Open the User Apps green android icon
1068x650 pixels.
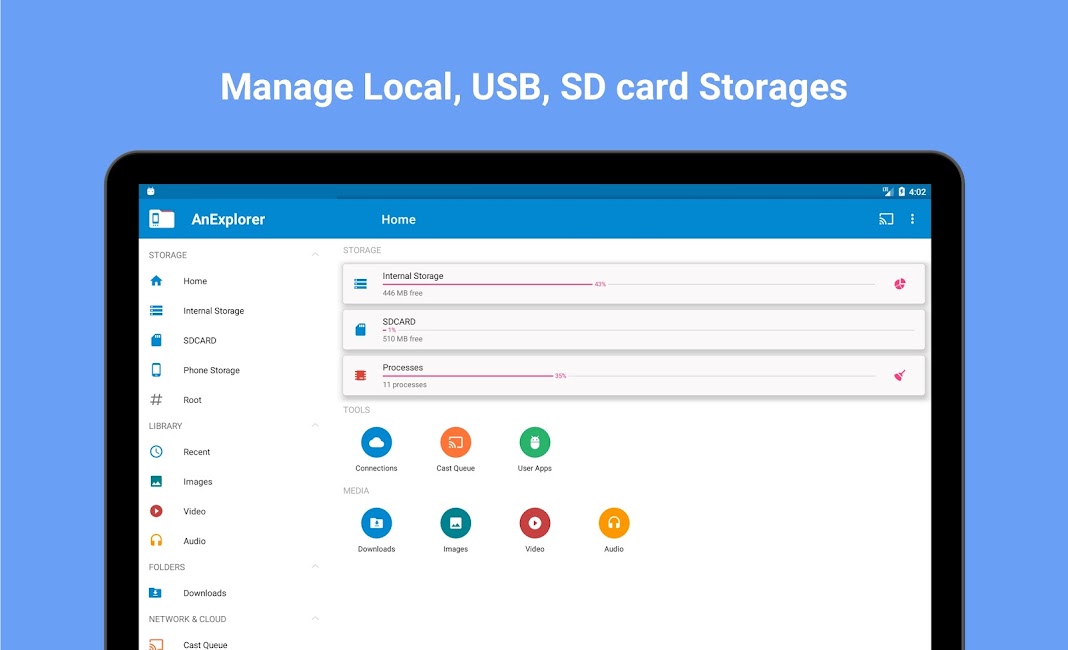(535, 443)
